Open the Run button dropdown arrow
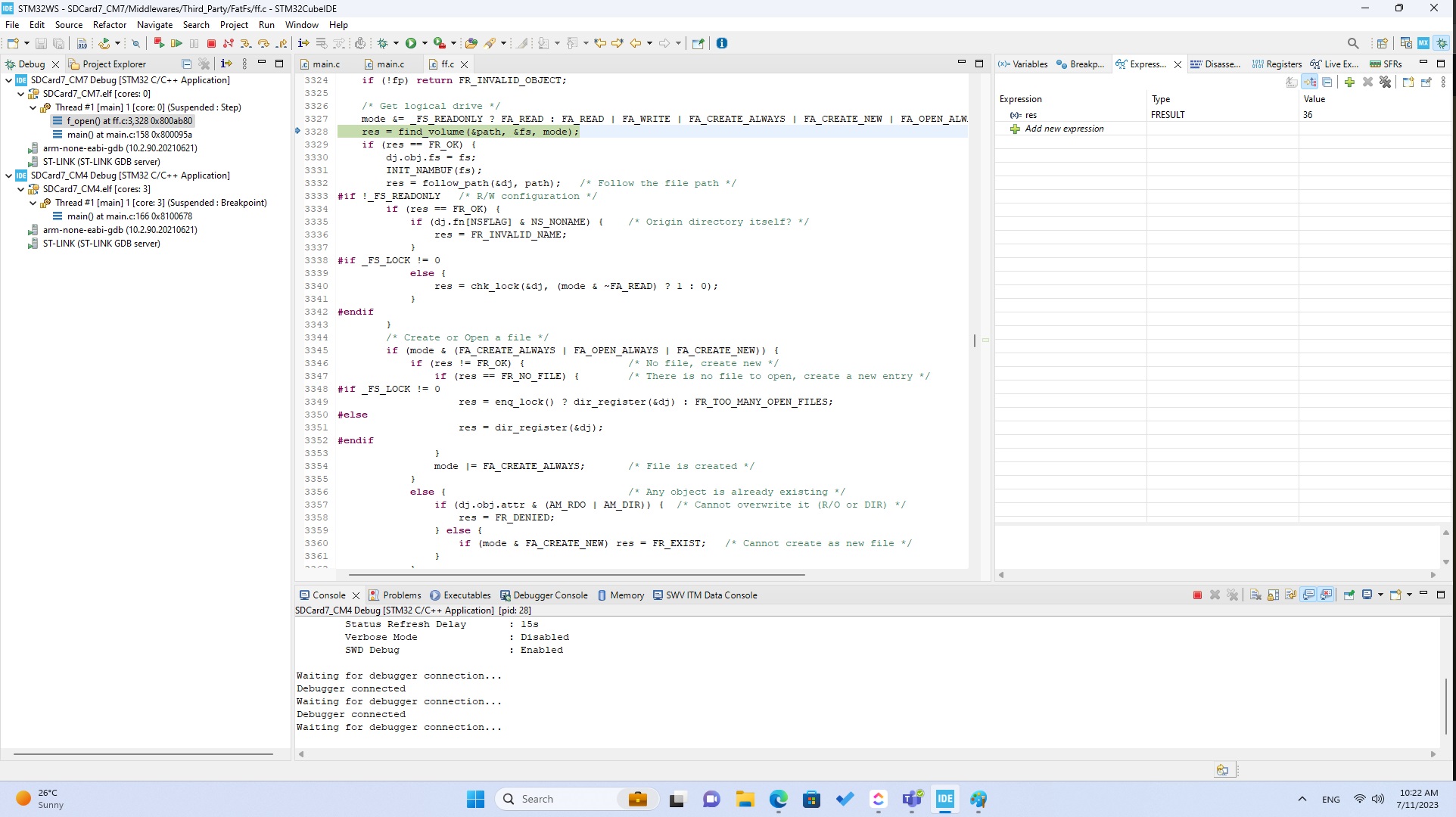 point(423,43)
